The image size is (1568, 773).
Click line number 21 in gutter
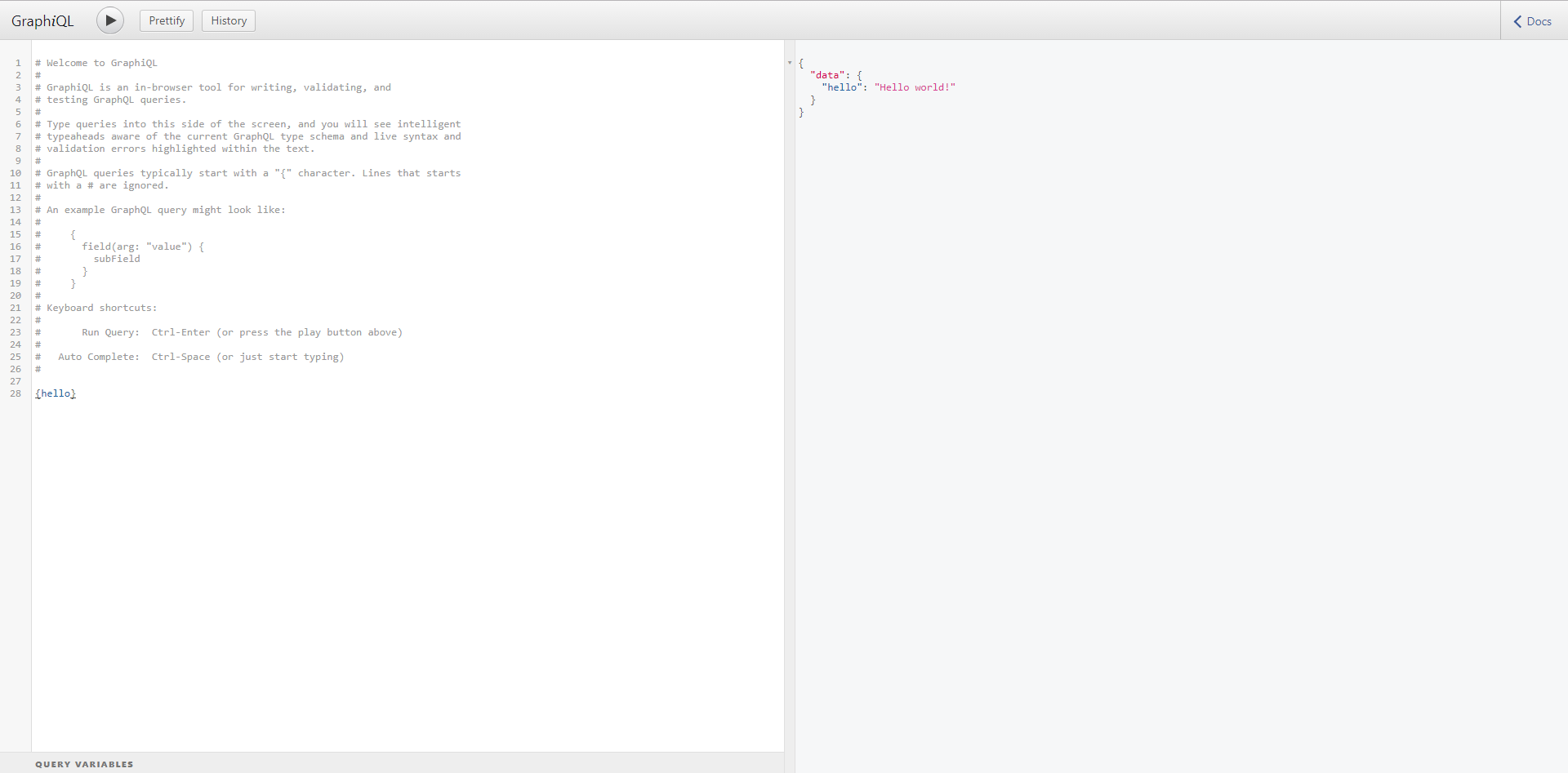[16, 308]
